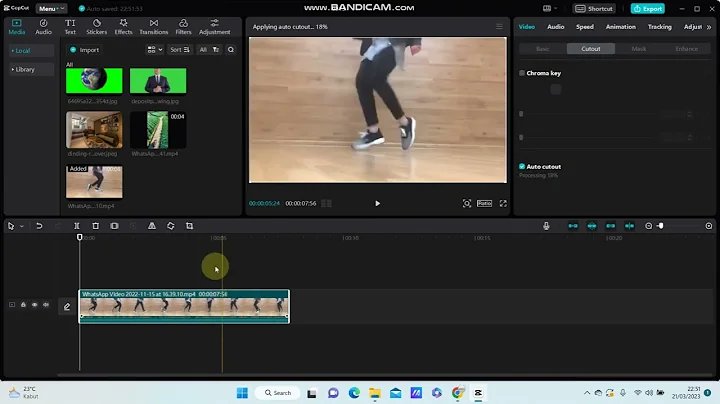Play the preview video
Image resolution: width=720 pixels, height=404 pixels.
[x=377, y=203]
